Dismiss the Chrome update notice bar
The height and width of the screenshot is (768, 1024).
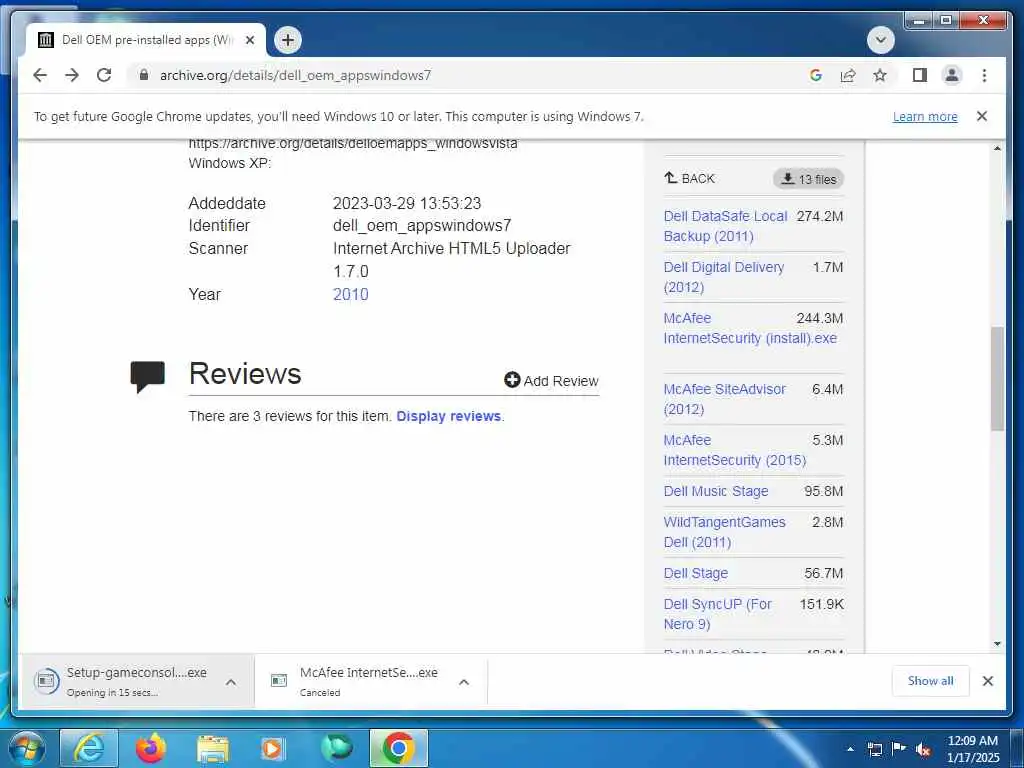pos(982,116)
